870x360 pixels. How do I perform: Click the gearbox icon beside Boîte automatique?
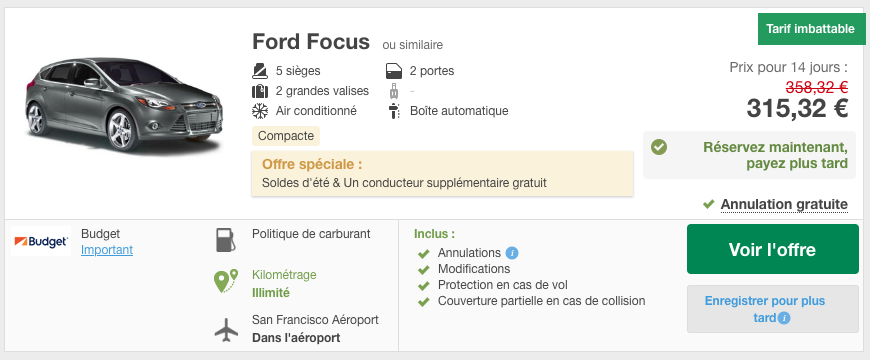pos(394,111)
